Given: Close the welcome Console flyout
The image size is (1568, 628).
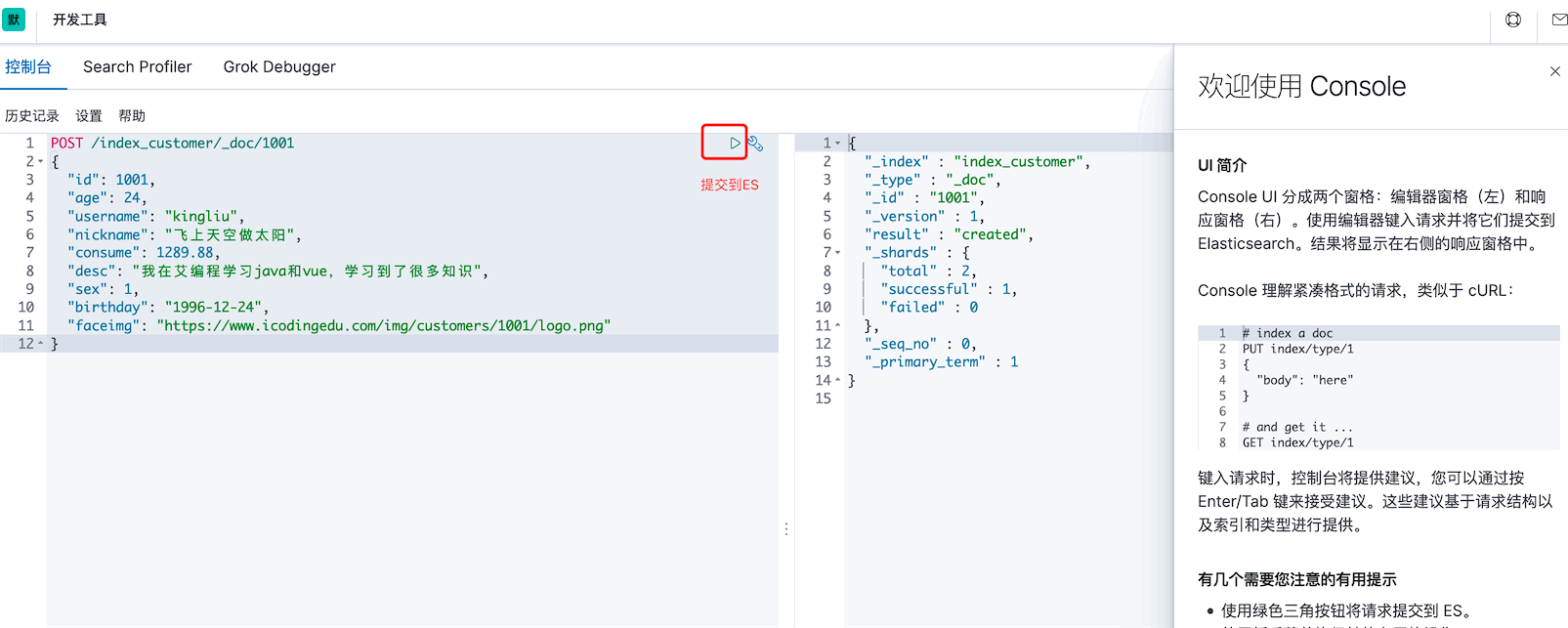Looking at the screenshot, I should click(x=1555, y=71).
